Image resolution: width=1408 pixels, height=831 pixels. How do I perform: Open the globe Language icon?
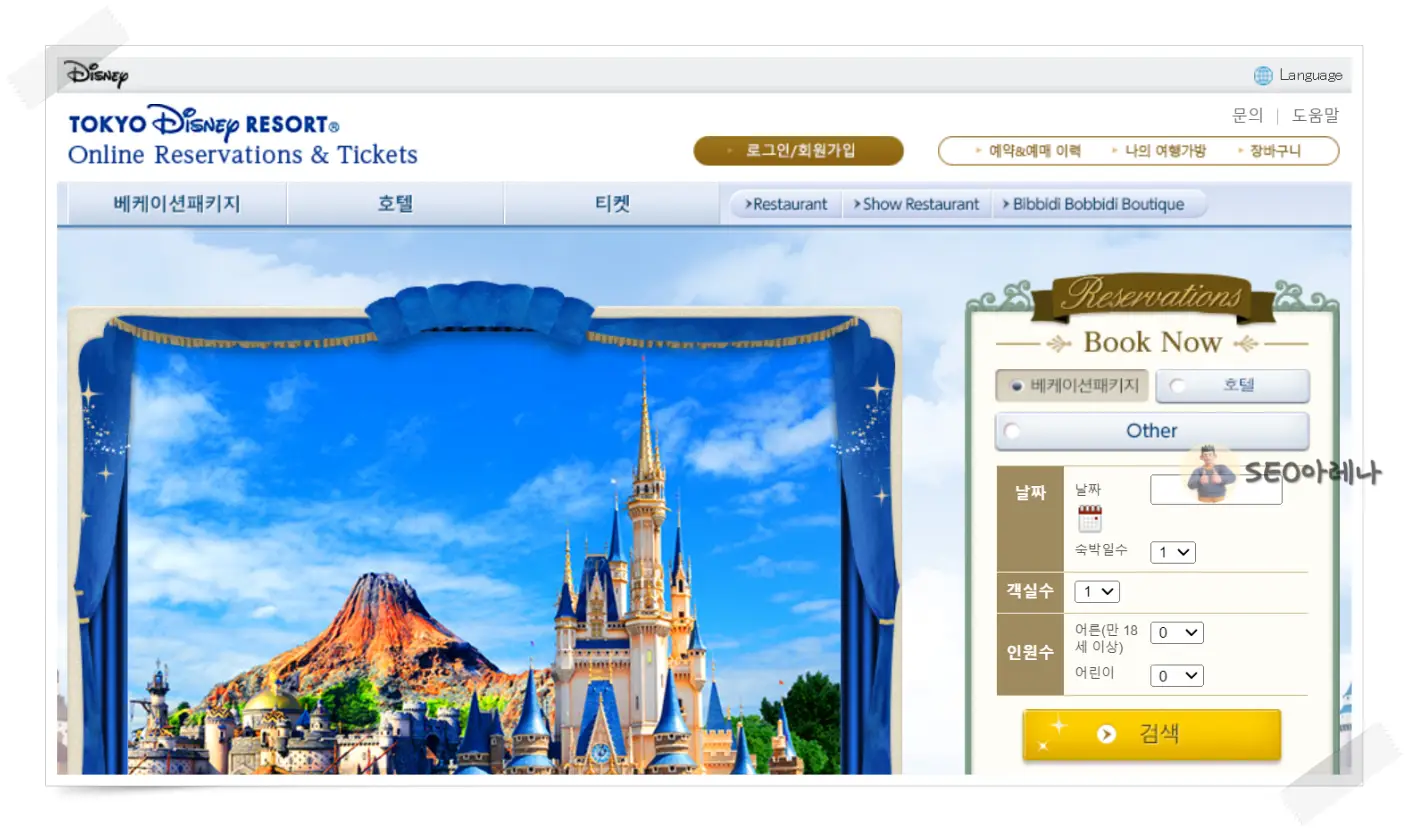[1263, 75]
